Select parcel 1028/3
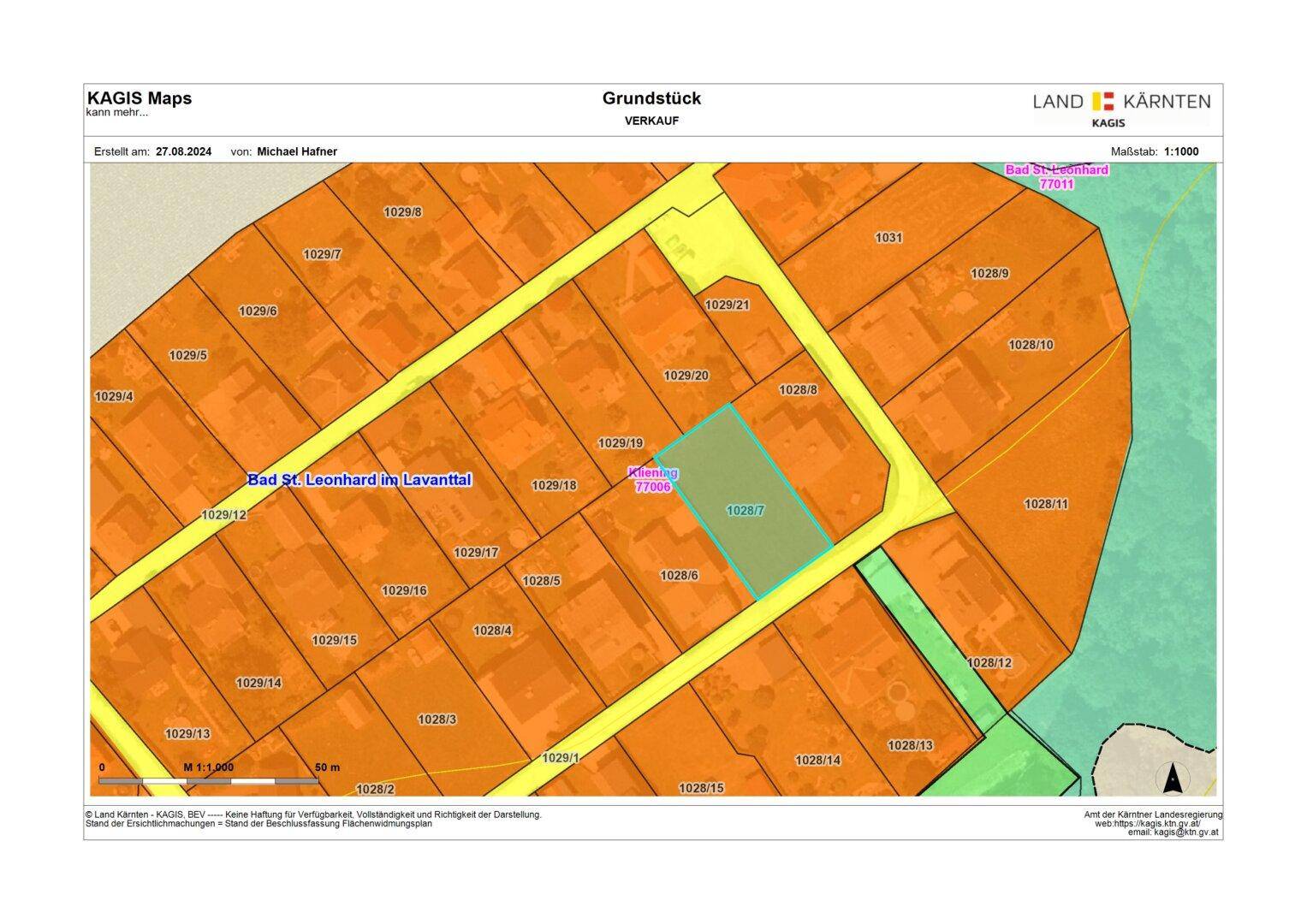This screenshot has width=1307, height=924. coord(437,719)
